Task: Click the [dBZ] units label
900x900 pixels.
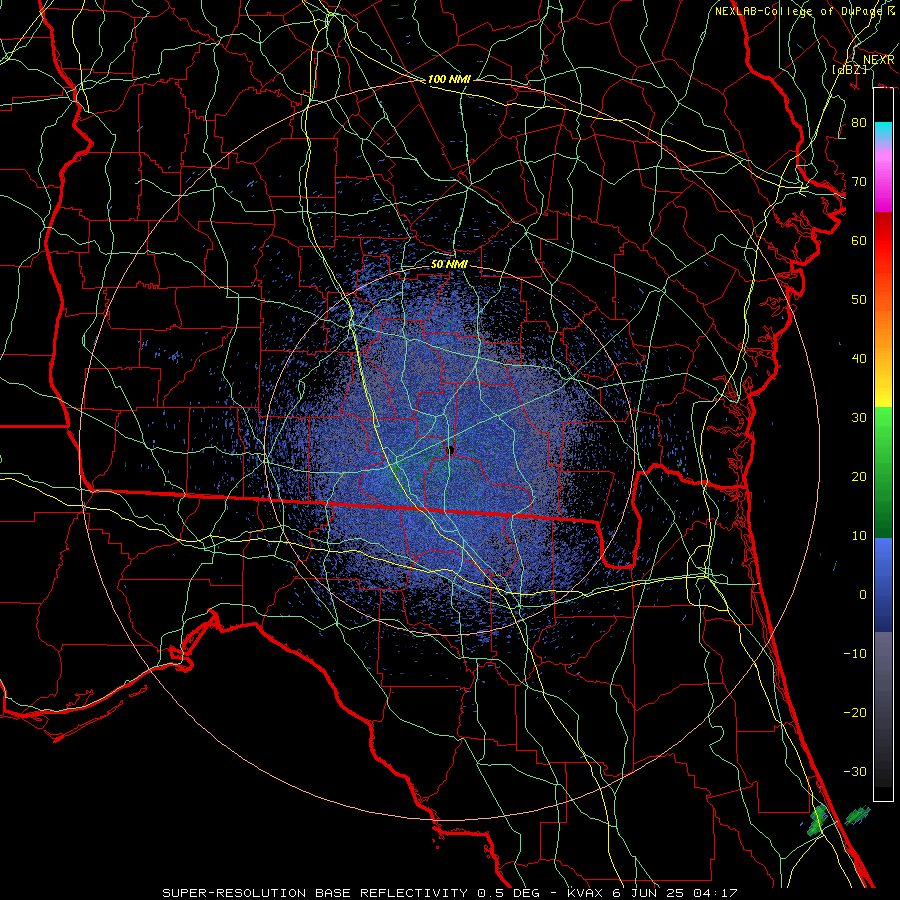Action: tap(849, 69)
